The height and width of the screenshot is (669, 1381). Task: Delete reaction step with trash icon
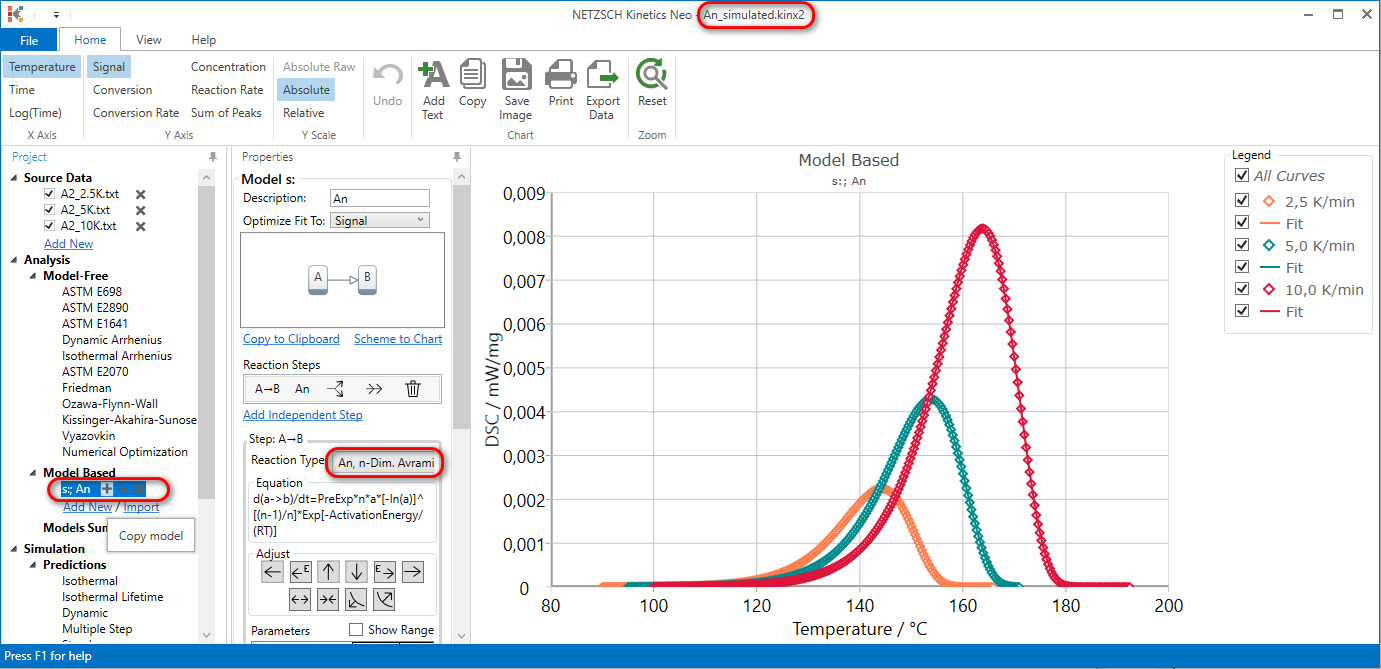click(x=413, y=388)
